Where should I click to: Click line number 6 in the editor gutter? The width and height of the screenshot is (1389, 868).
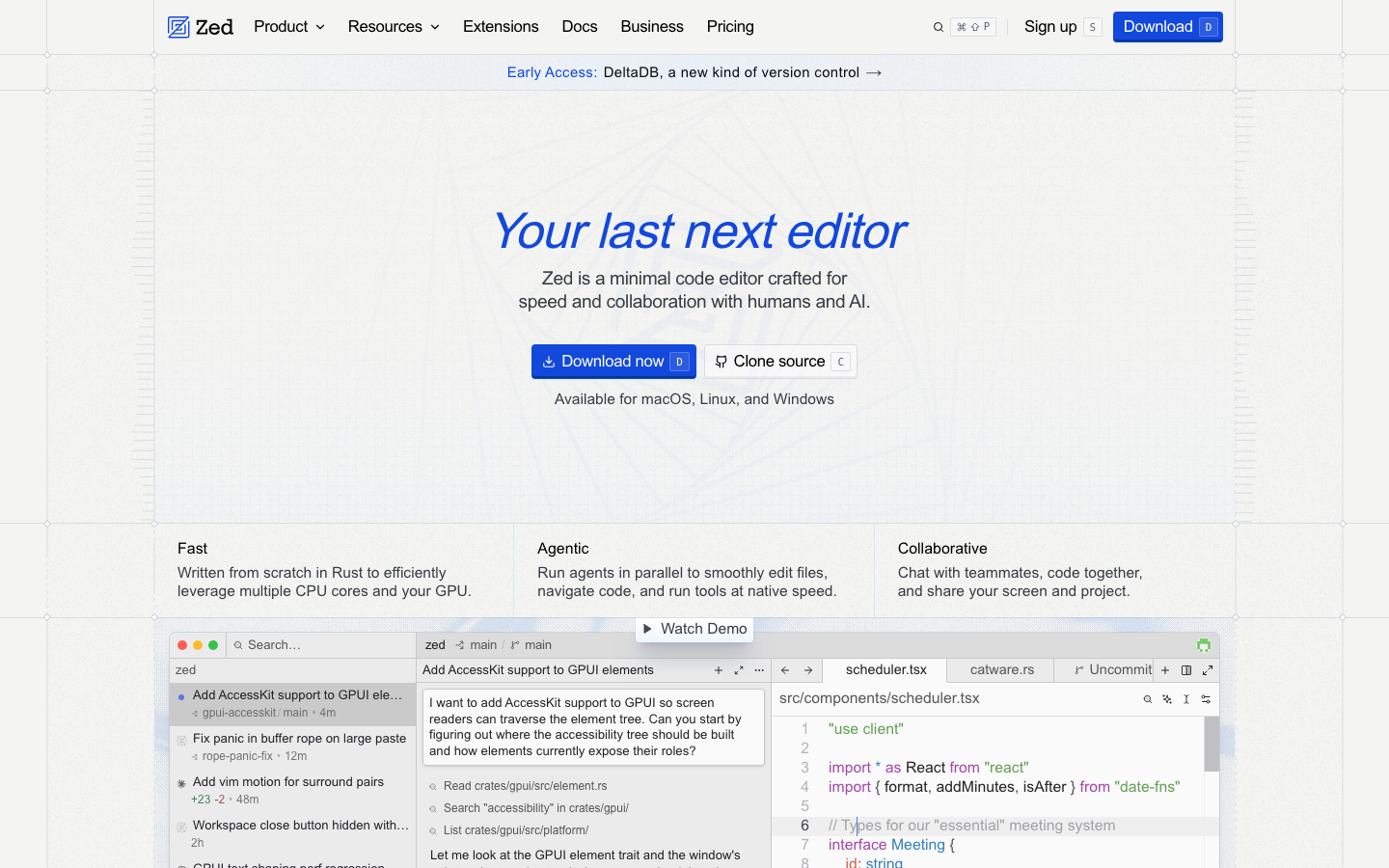click(804, 826)
